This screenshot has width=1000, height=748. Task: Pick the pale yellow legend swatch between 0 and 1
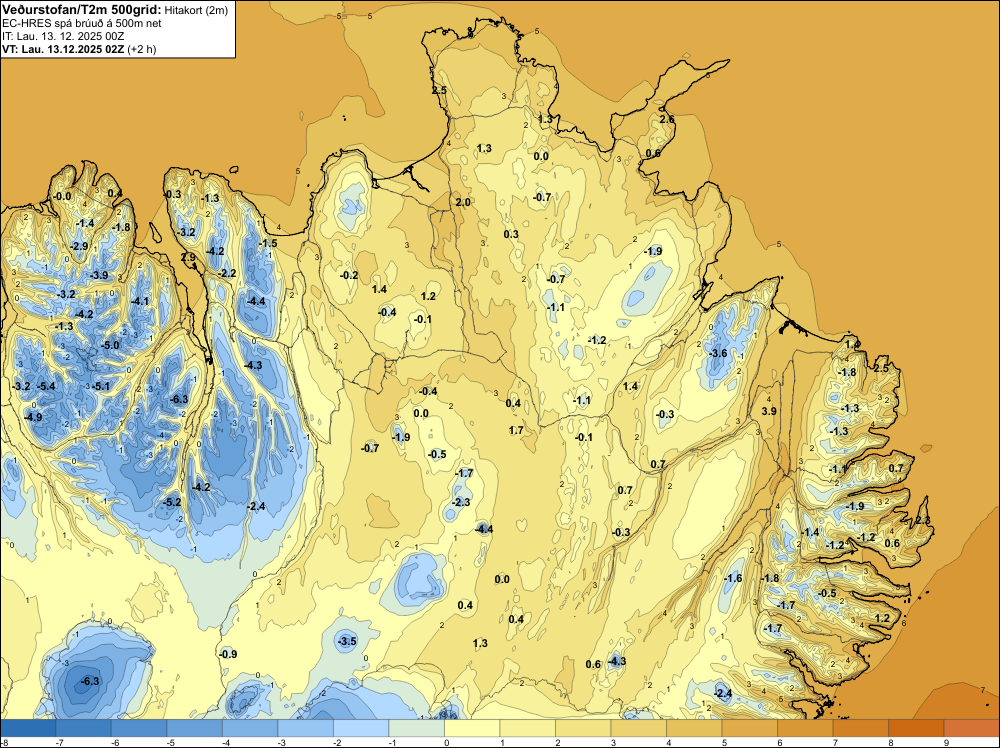point(472,728)
